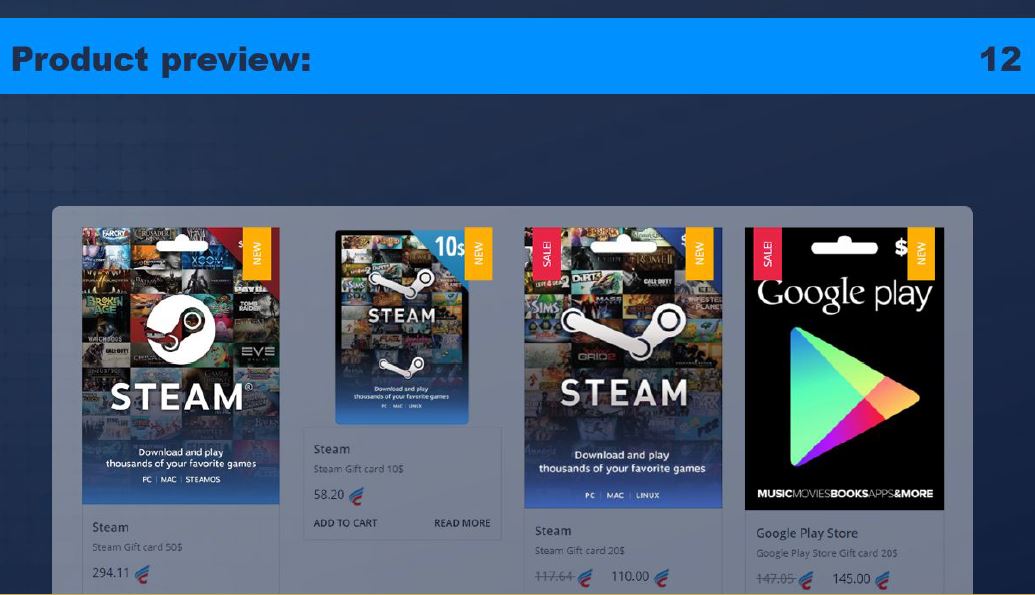This screenshot has height=595, width=1035.
Task: Click the 110.00 discounted Steam price
Action: 630,577
